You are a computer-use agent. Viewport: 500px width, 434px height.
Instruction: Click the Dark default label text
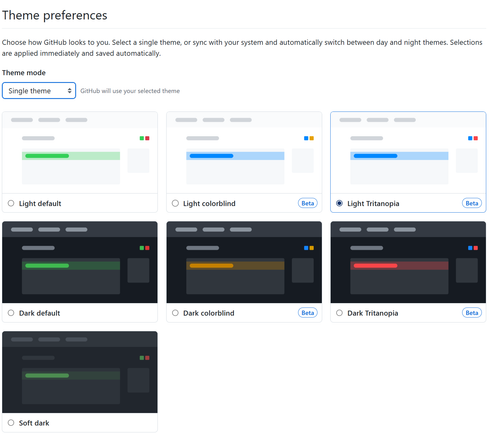[x=39, y=313]
